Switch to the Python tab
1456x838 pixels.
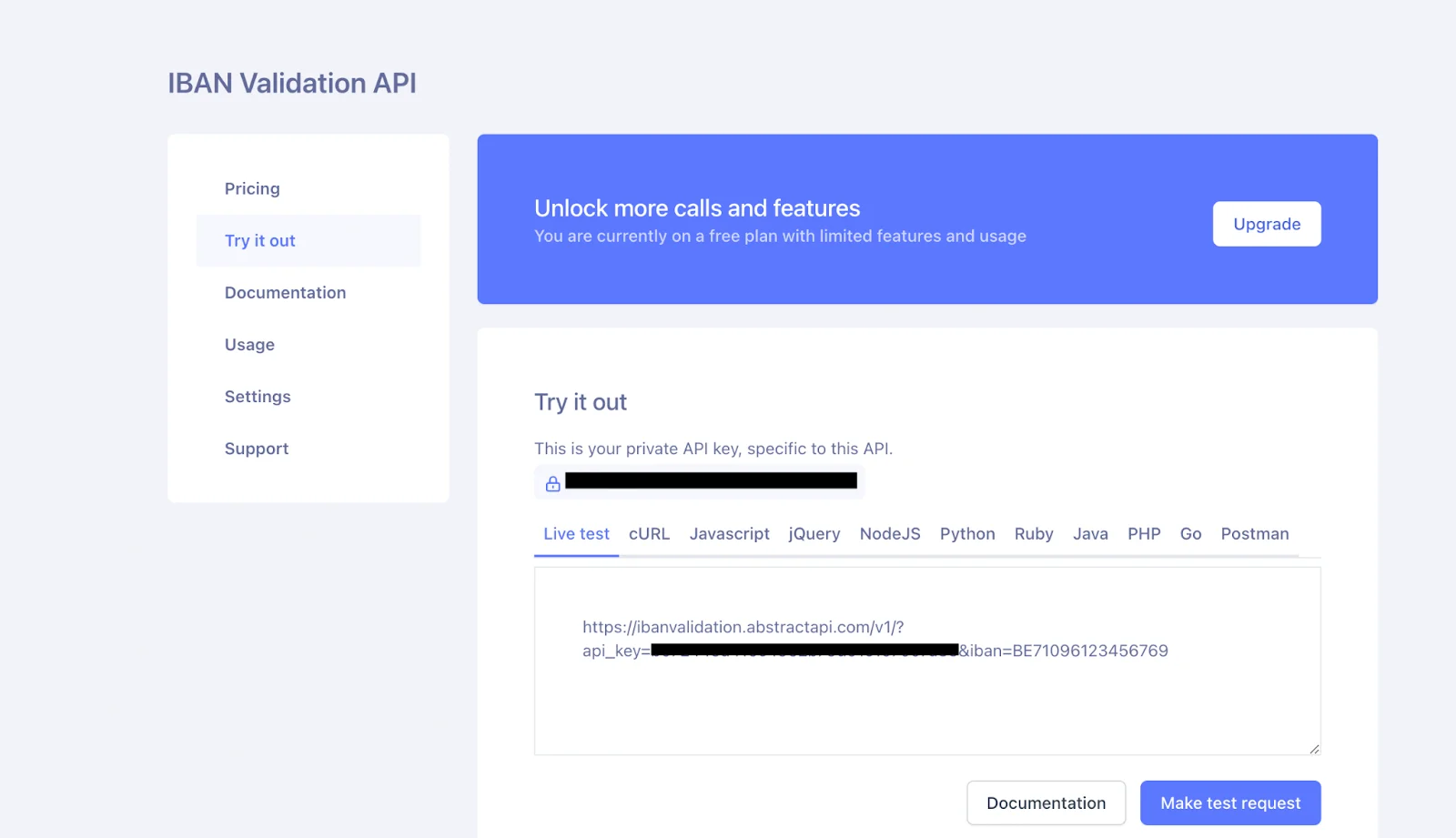[966, 534]
